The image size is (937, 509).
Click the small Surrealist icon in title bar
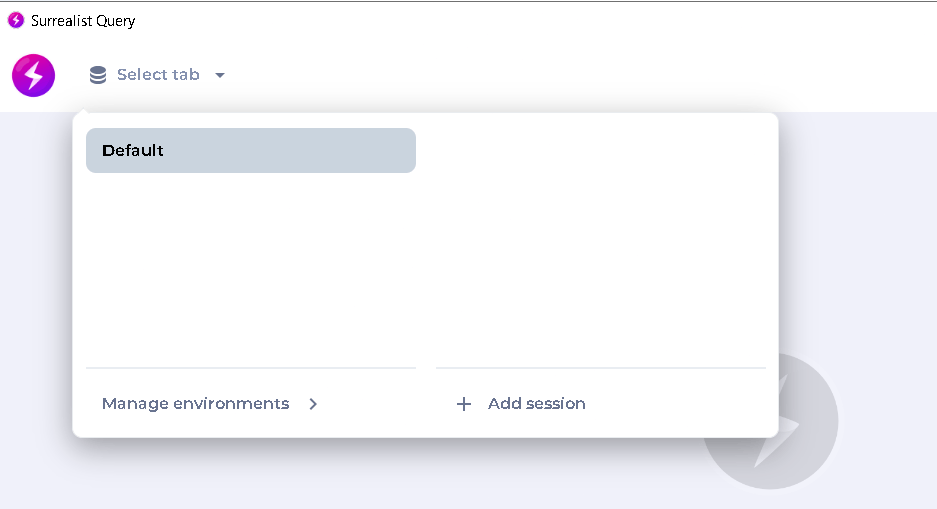pyautogui.click(x=16, y=20)
